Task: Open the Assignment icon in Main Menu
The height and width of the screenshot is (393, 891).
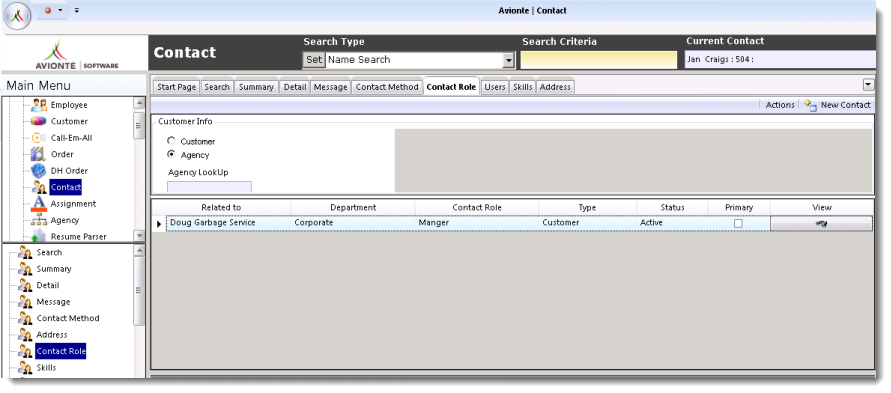Action: tap(39, 203)
